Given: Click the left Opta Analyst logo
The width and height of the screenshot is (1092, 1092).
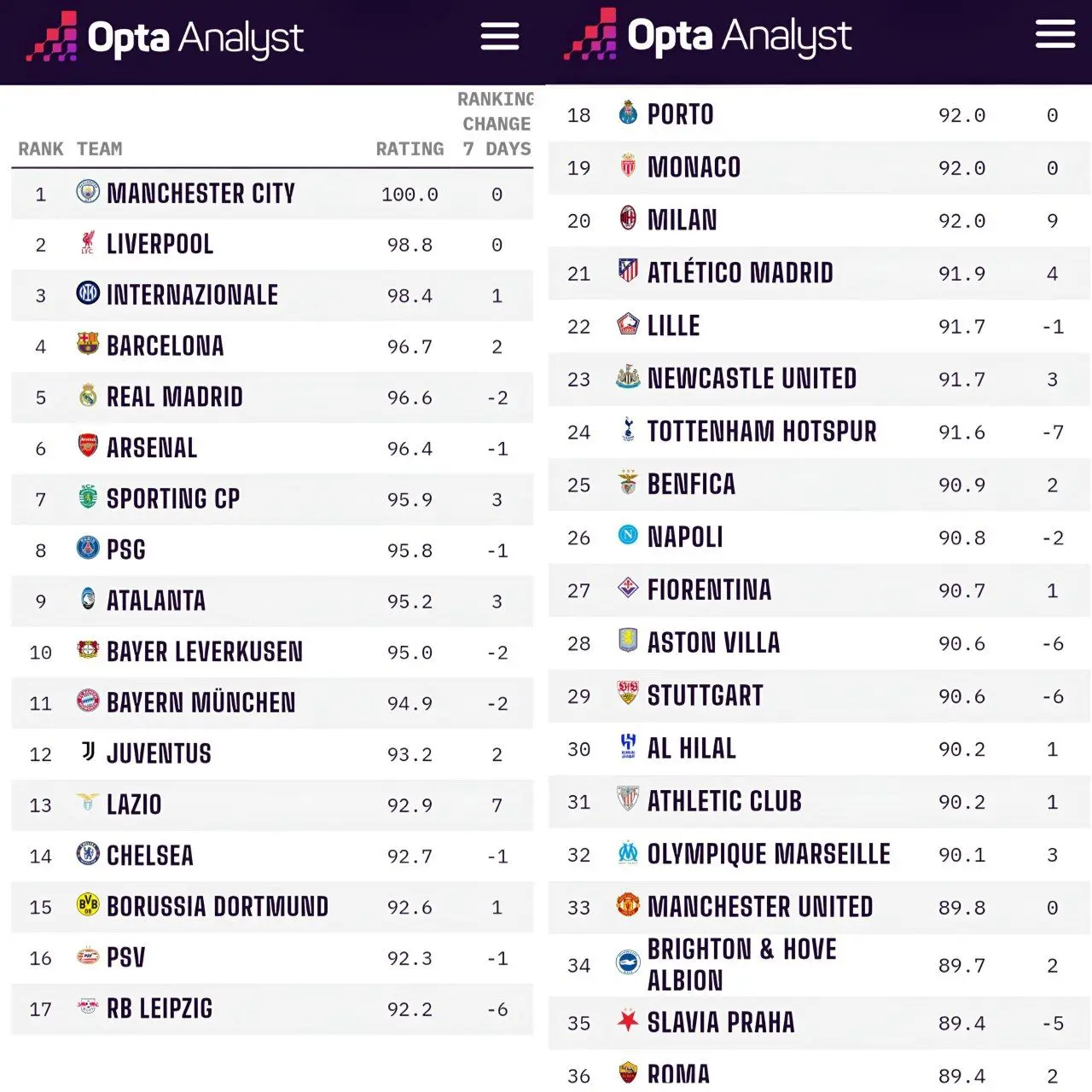Looking at the screenshot, I should pyautogui.click(x=165, y=38).
